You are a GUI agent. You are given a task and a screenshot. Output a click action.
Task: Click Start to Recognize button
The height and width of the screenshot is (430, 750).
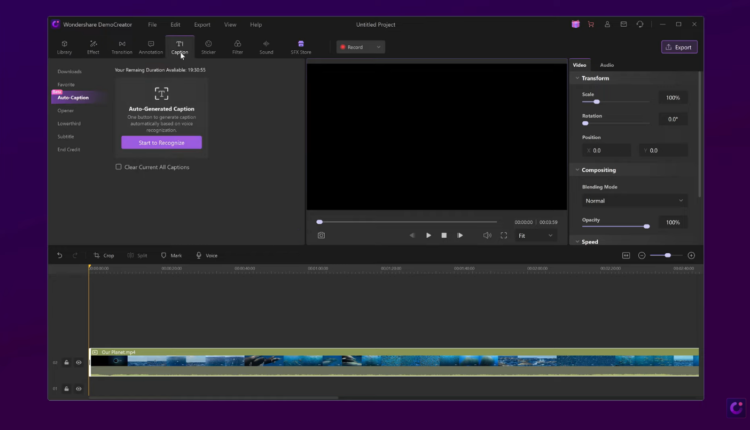pyautogui.click(x=162, y=143)
